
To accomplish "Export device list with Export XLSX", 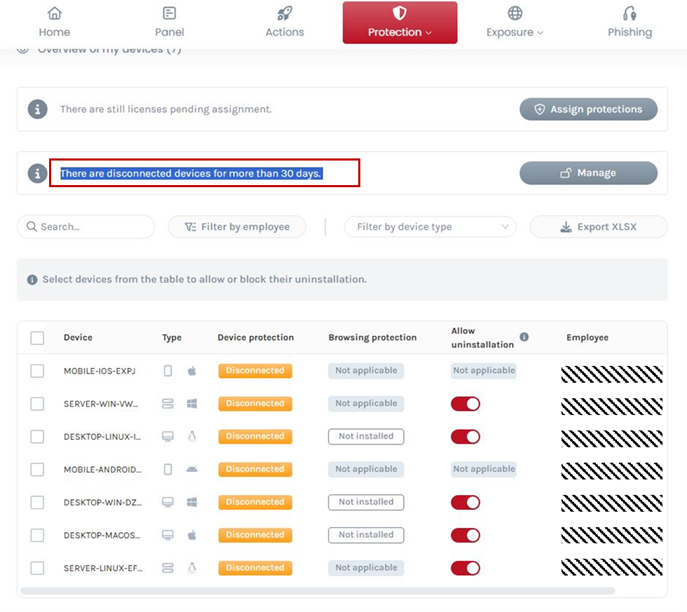I will pos(597,227).
